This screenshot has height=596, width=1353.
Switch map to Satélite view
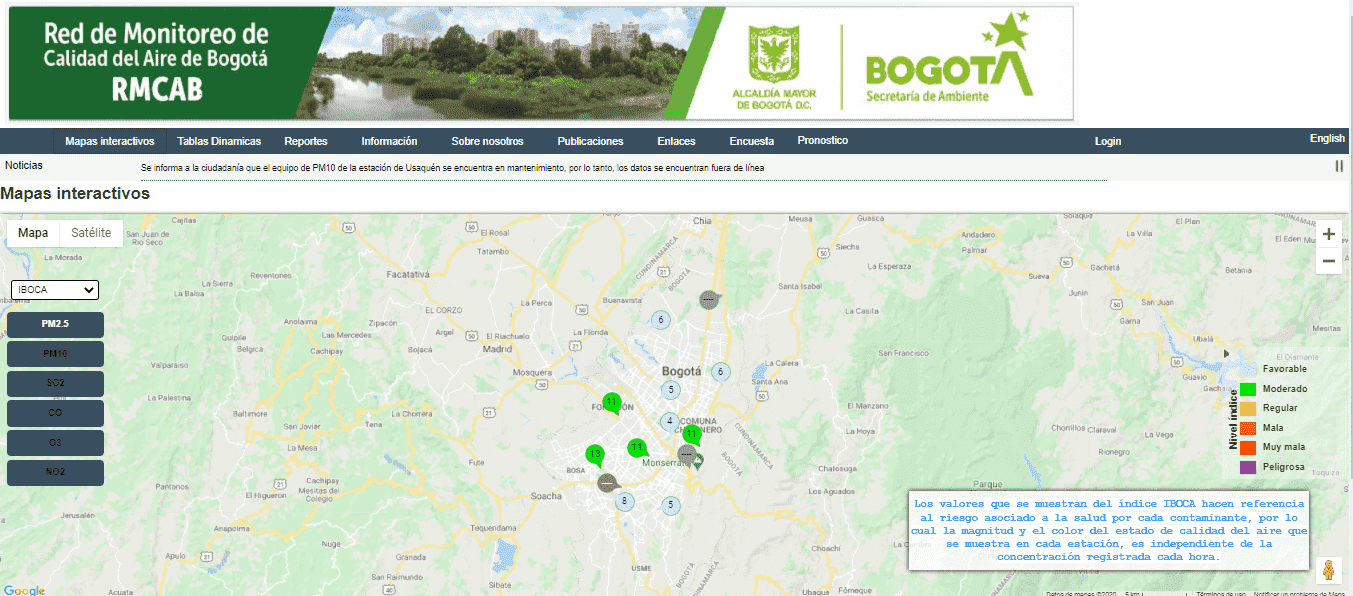91,233
